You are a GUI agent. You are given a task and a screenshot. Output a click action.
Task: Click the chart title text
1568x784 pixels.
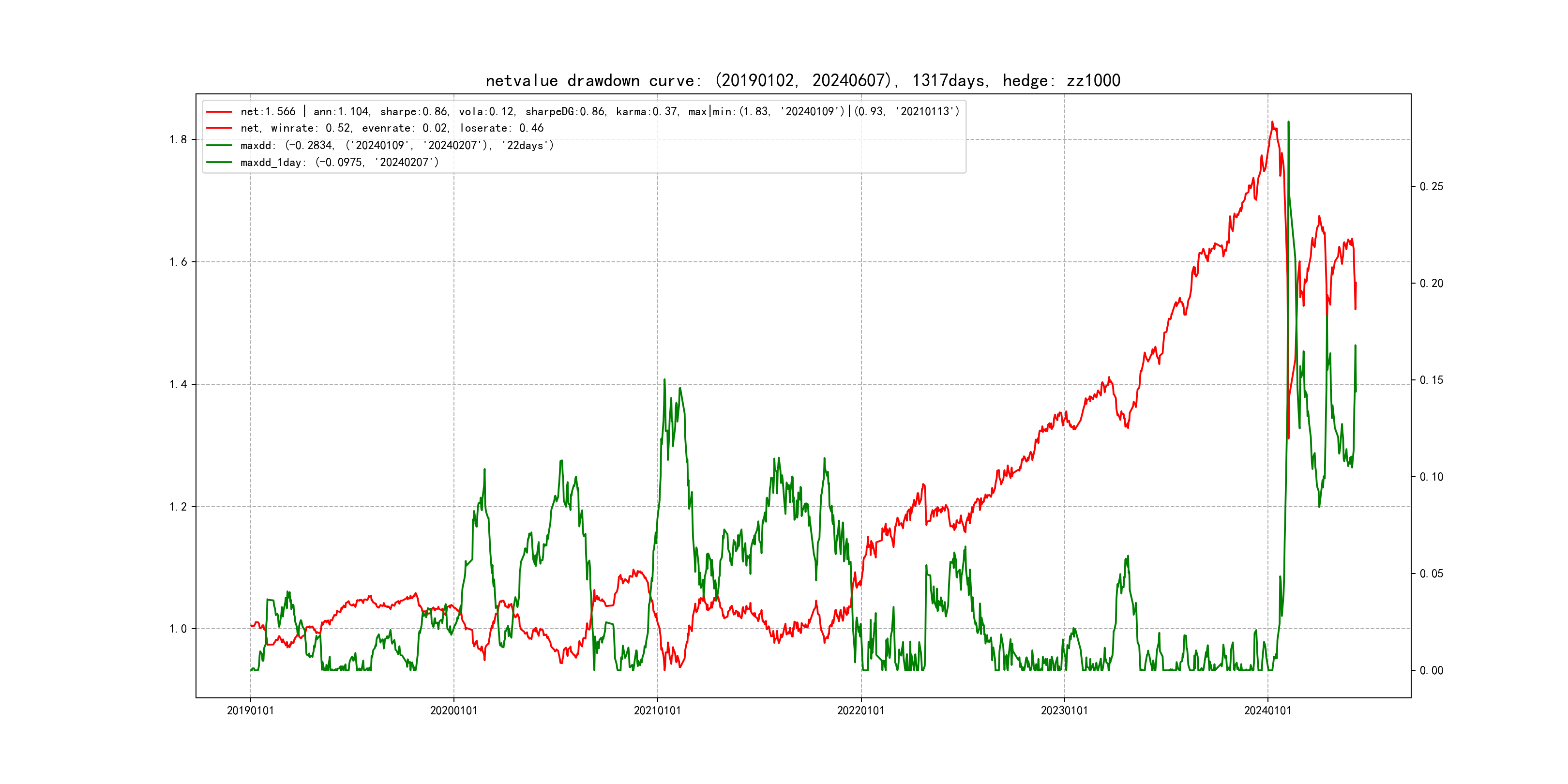tap(802, 80)
